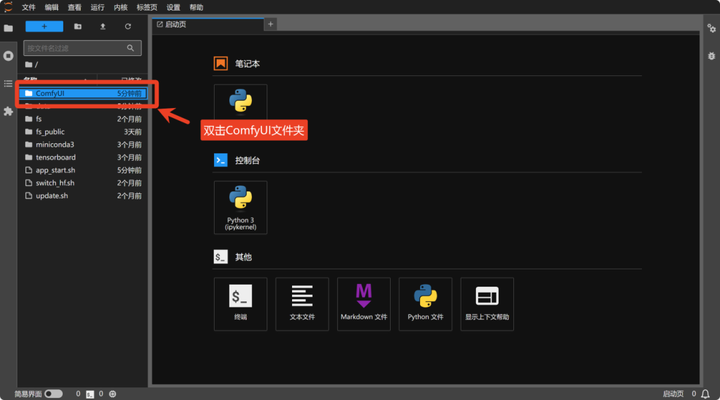Toggle the 简易界面 switch
The width and height of the screenshot is (720, 400).
coord(54,394)
